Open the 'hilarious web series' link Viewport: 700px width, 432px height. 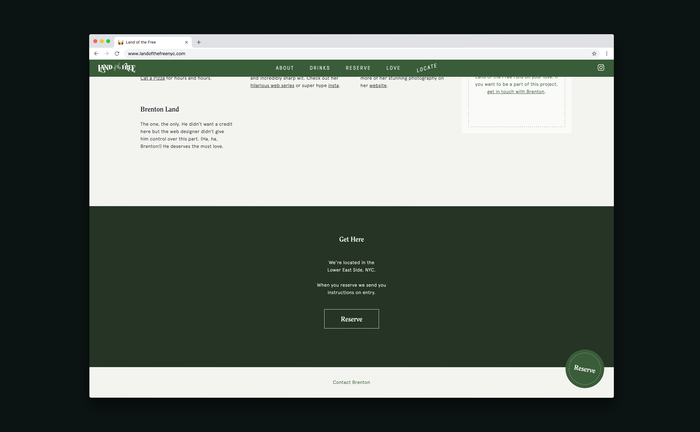pos(272,86)
